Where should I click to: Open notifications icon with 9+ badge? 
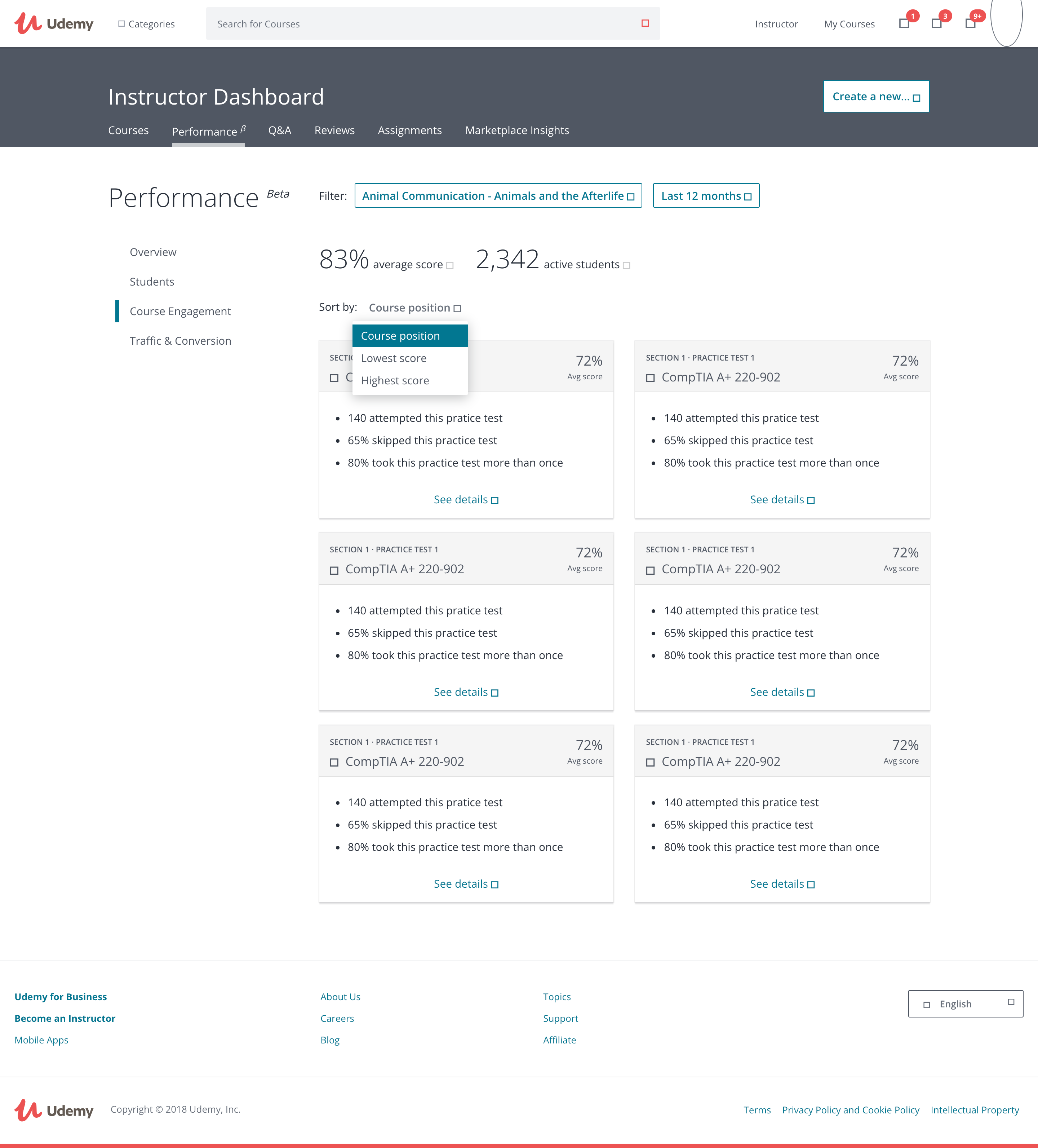pos(970,23)
